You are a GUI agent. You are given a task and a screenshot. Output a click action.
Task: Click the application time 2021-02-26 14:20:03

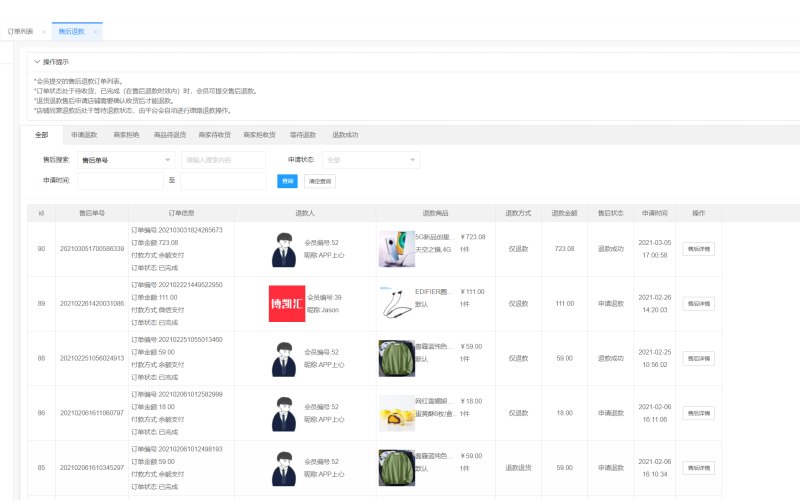[655, 304]
